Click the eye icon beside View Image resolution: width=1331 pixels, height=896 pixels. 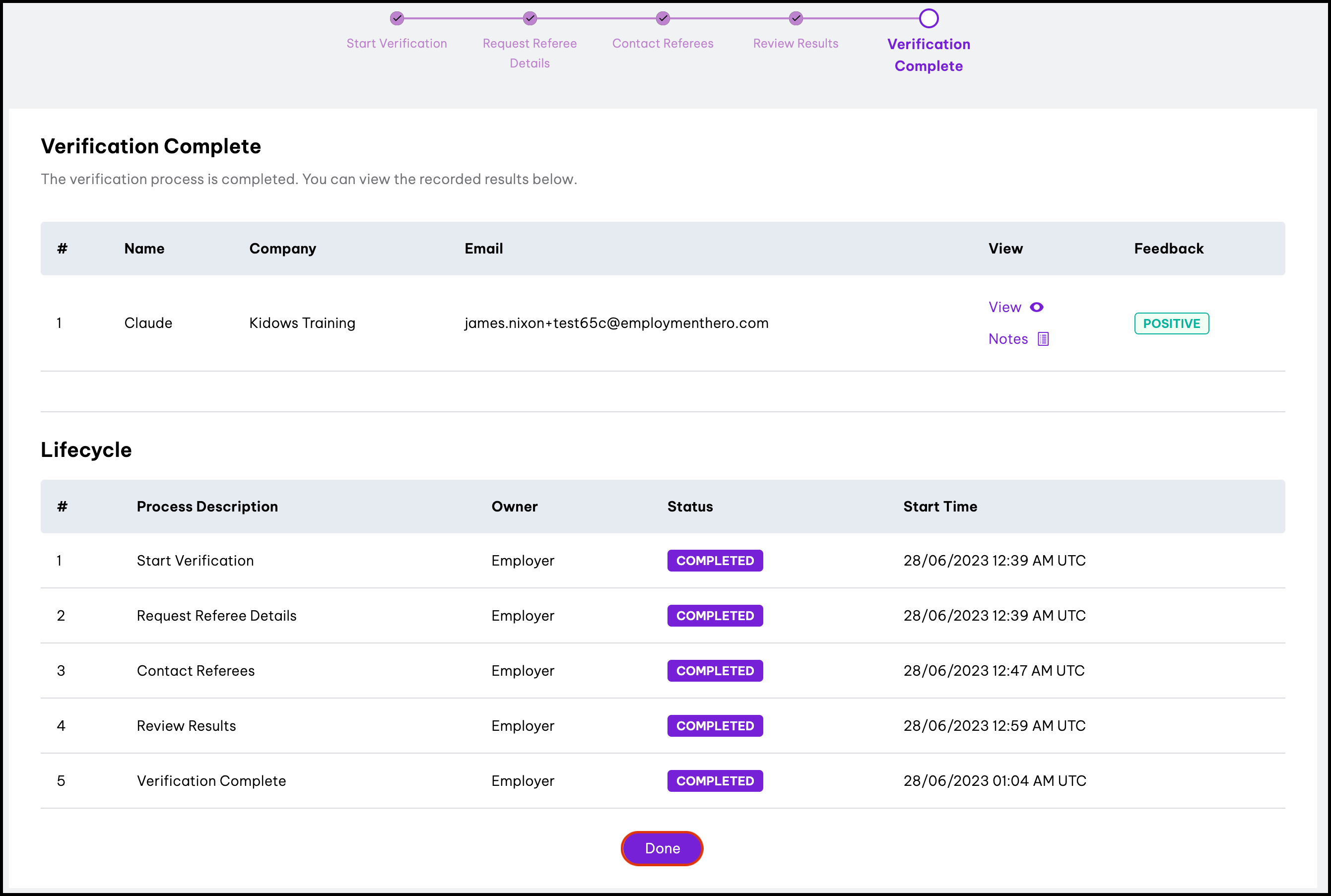pos(1037,308)
